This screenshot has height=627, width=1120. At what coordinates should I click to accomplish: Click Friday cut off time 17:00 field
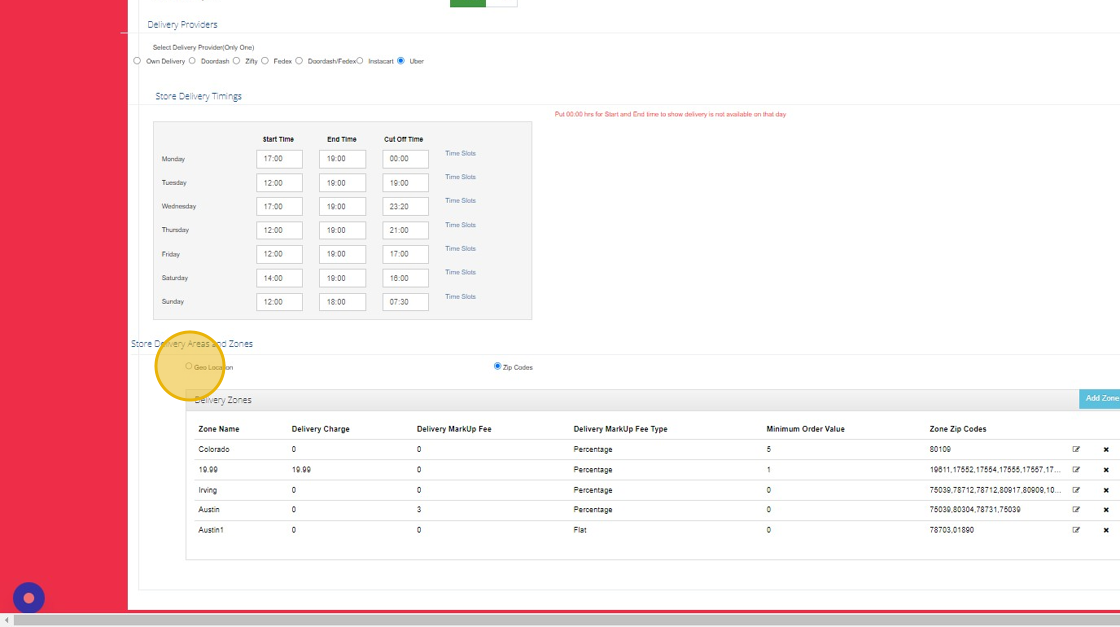405,254
